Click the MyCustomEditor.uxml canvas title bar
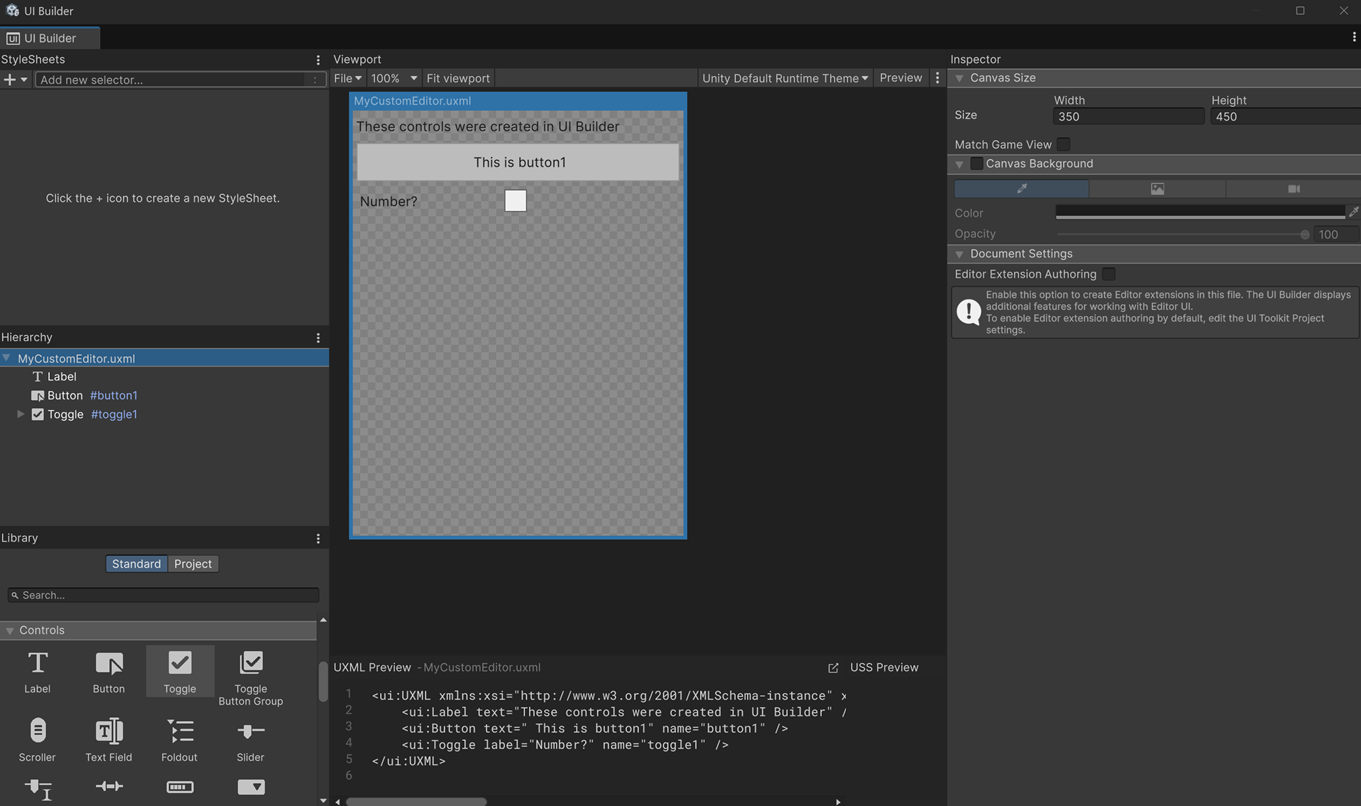Viewport: 1361px width, 806px height. click(518, 101)
